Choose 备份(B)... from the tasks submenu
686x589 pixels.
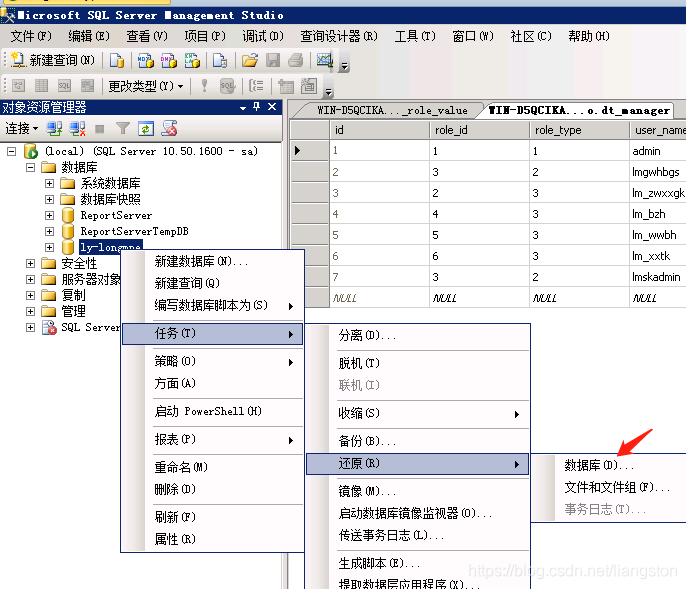417,441
